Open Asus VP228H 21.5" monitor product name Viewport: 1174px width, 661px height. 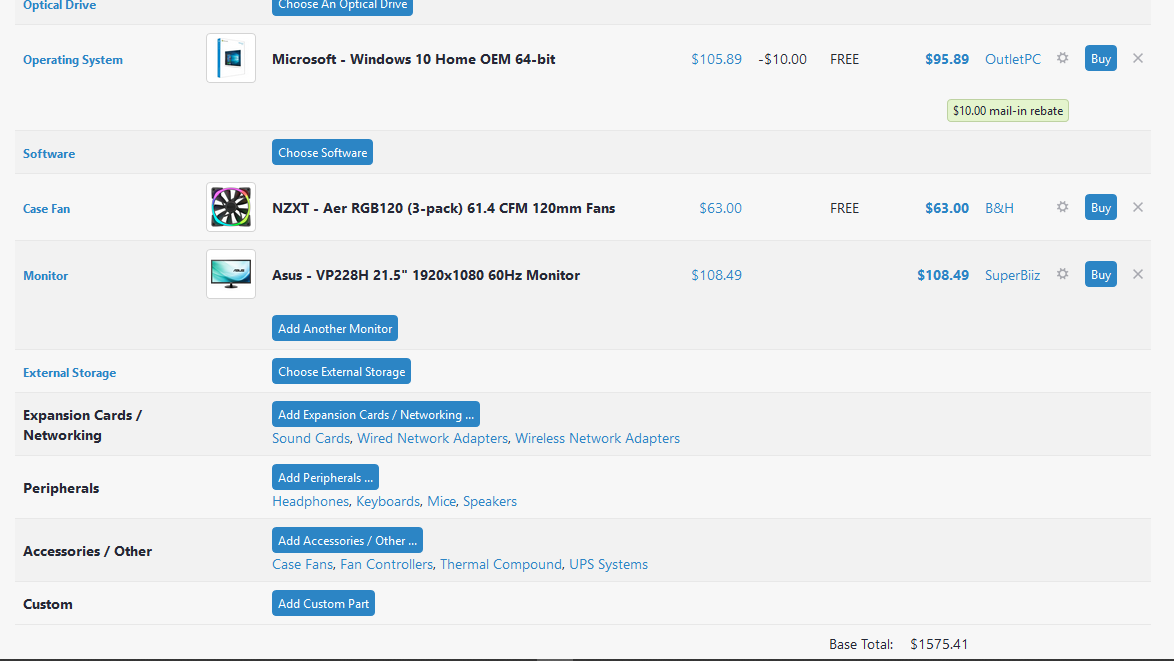[x=426, y=275]
